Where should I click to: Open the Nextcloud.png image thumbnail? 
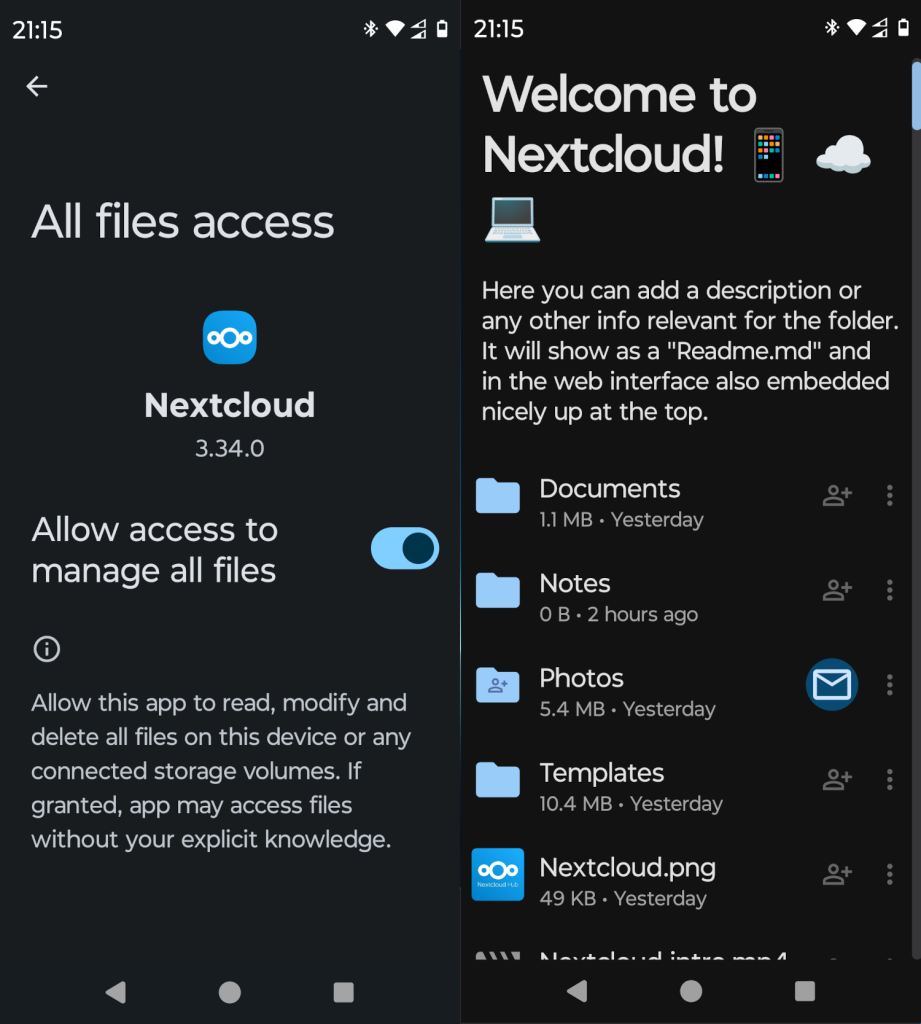coord(498,875)
